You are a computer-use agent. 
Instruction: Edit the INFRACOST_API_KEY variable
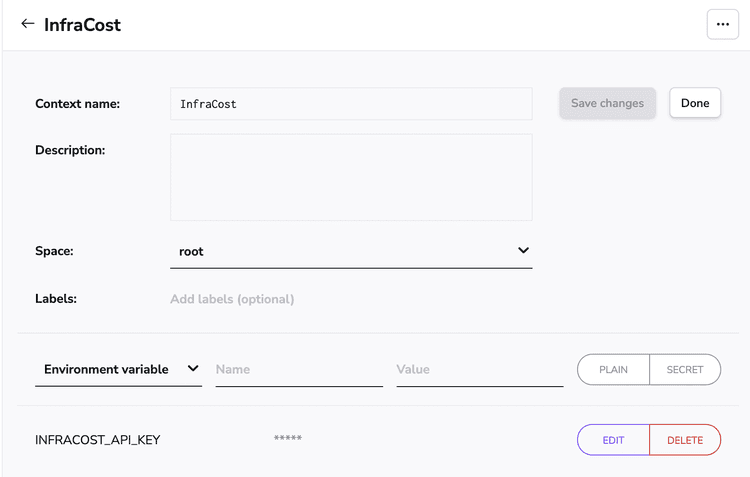[x=613, y=440]
